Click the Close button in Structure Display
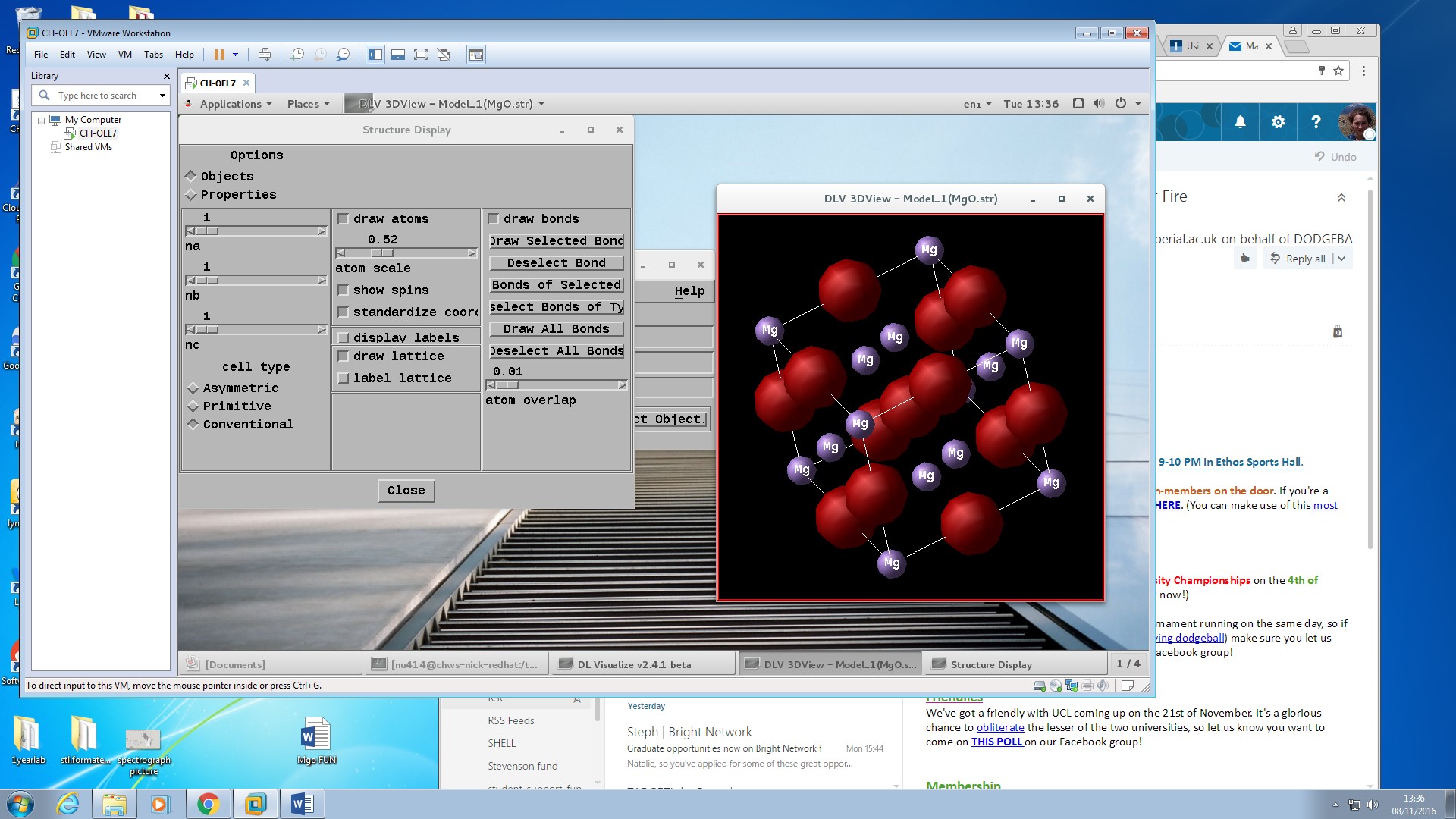The height and width of the screenshot is (819, 1456). click(x=406, y=491)
